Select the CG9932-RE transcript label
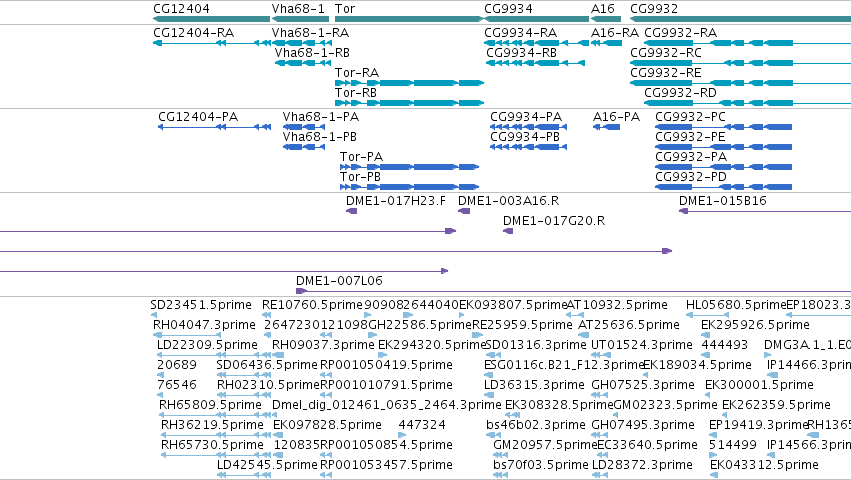 click(666, 73)
